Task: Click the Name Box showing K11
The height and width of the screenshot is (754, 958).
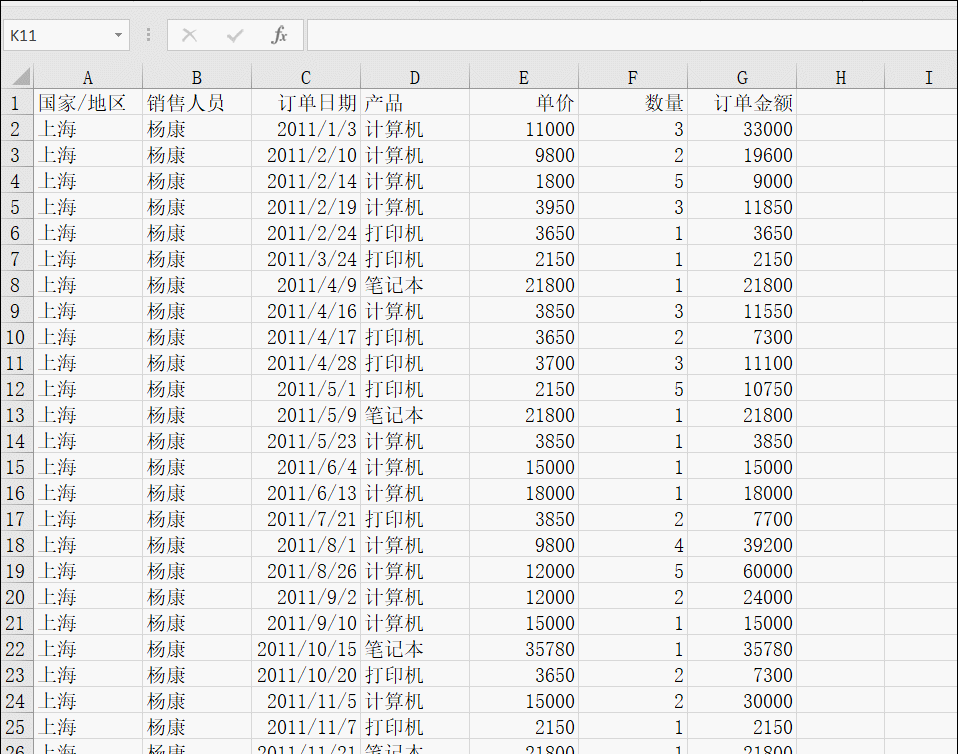Action: coord(66,35)
